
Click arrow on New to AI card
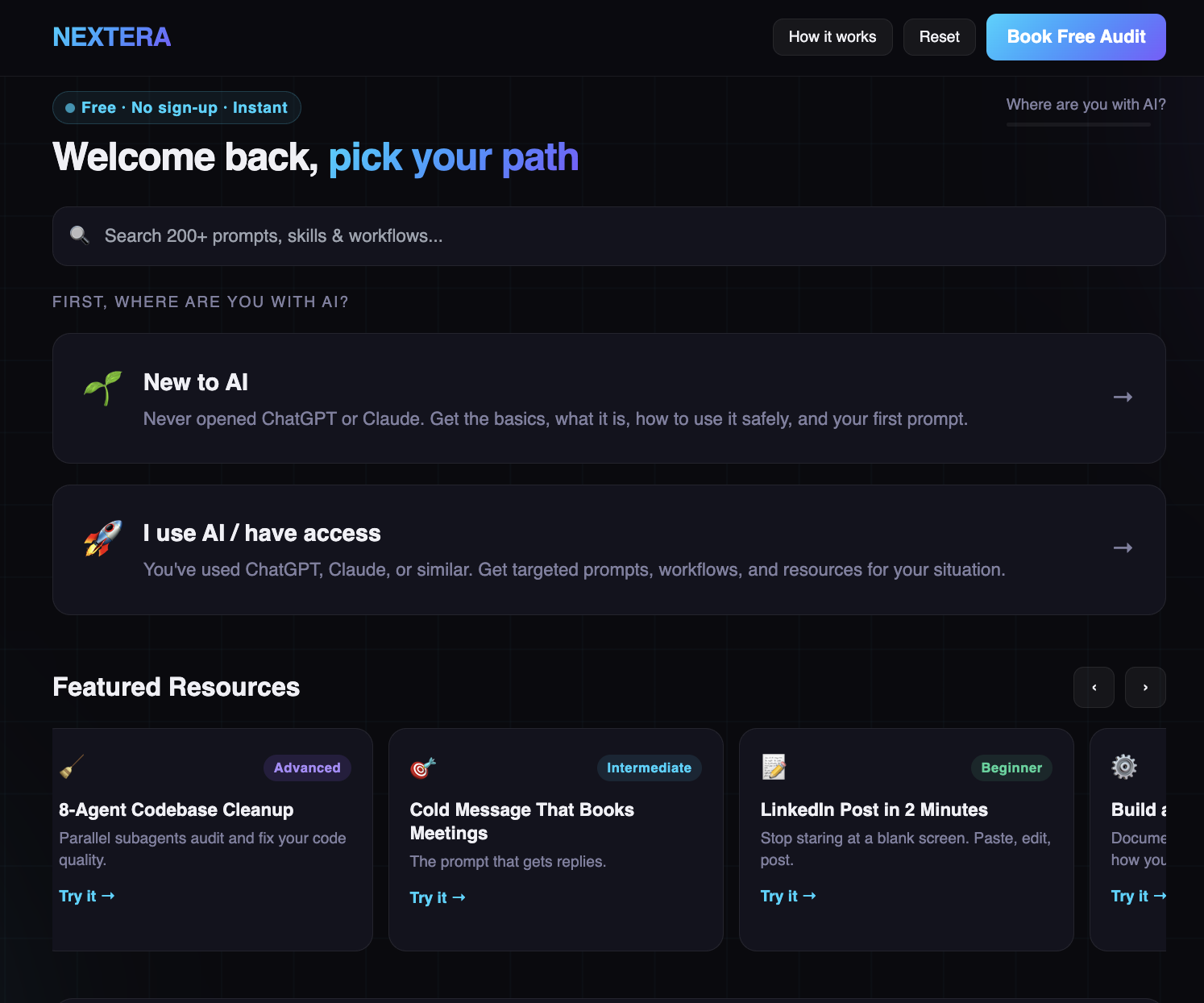[1123, 397]
